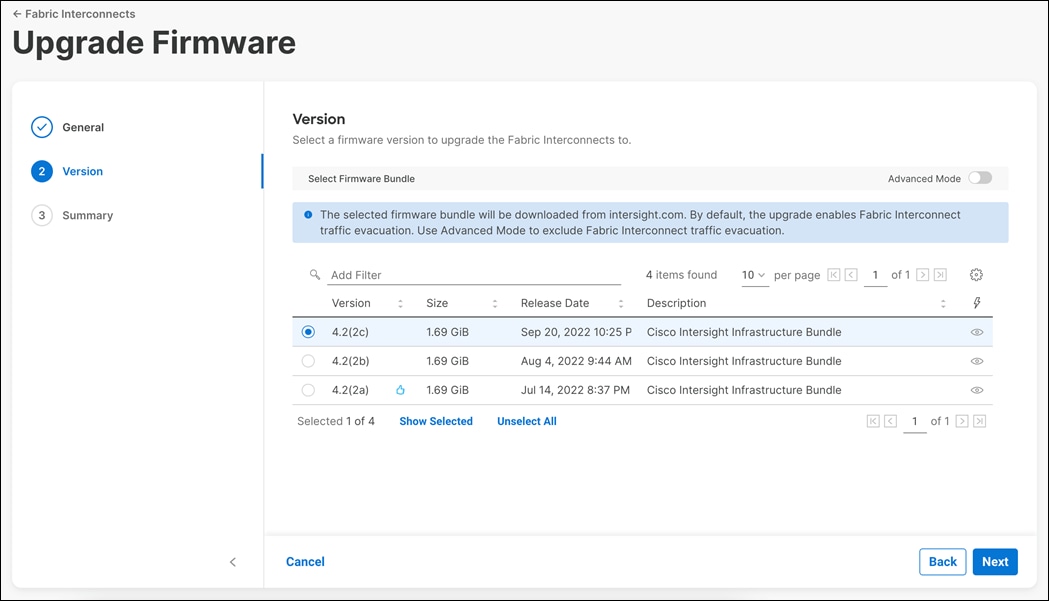The width and height of the screenshot is (1049, 601).
Task: Click the first-page arrow below the table
Action: pyautogui.click(x=873, y=421)
